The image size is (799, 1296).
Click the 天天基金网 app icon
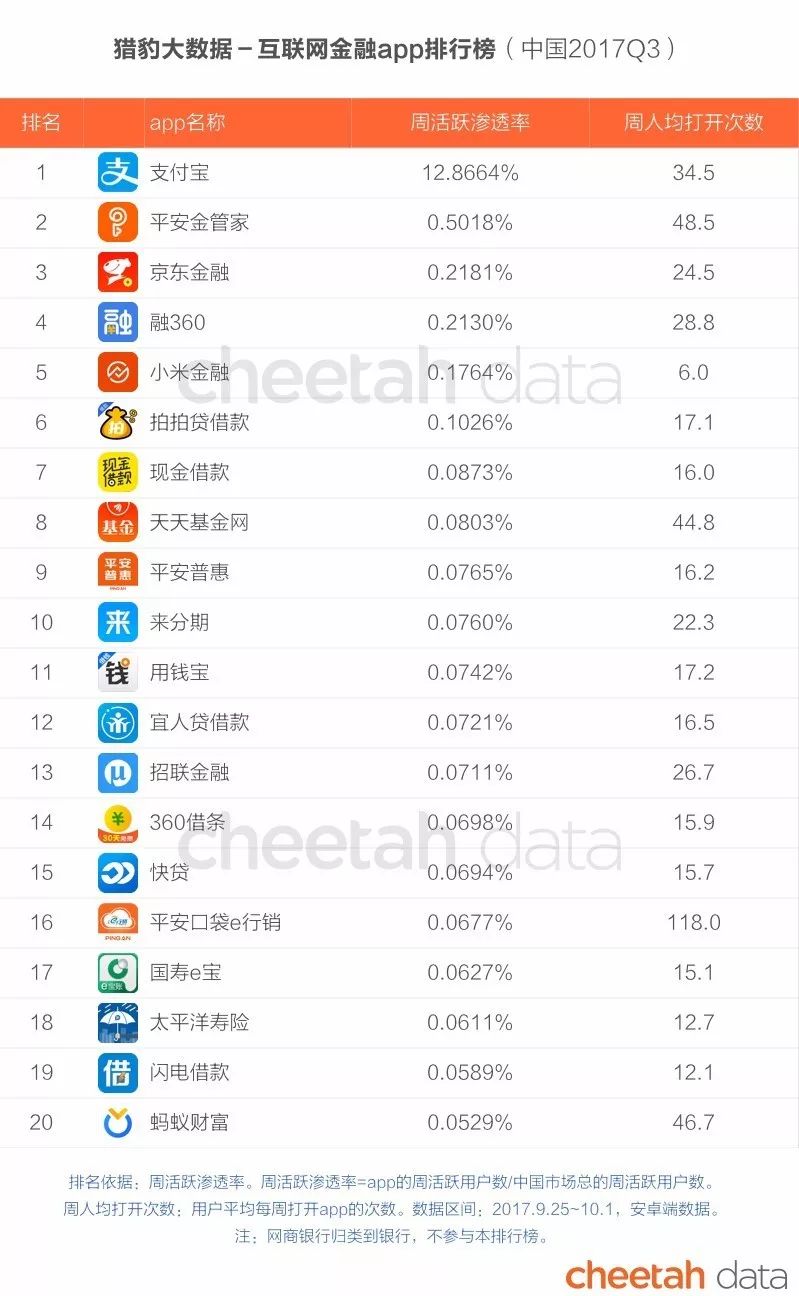pos(118,522)
